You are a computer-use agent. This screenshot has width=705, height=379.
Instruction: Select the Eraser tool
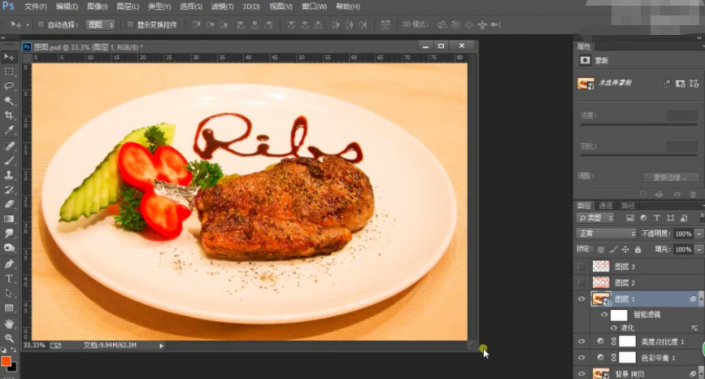pyautogui.click(x=9, y=204)
